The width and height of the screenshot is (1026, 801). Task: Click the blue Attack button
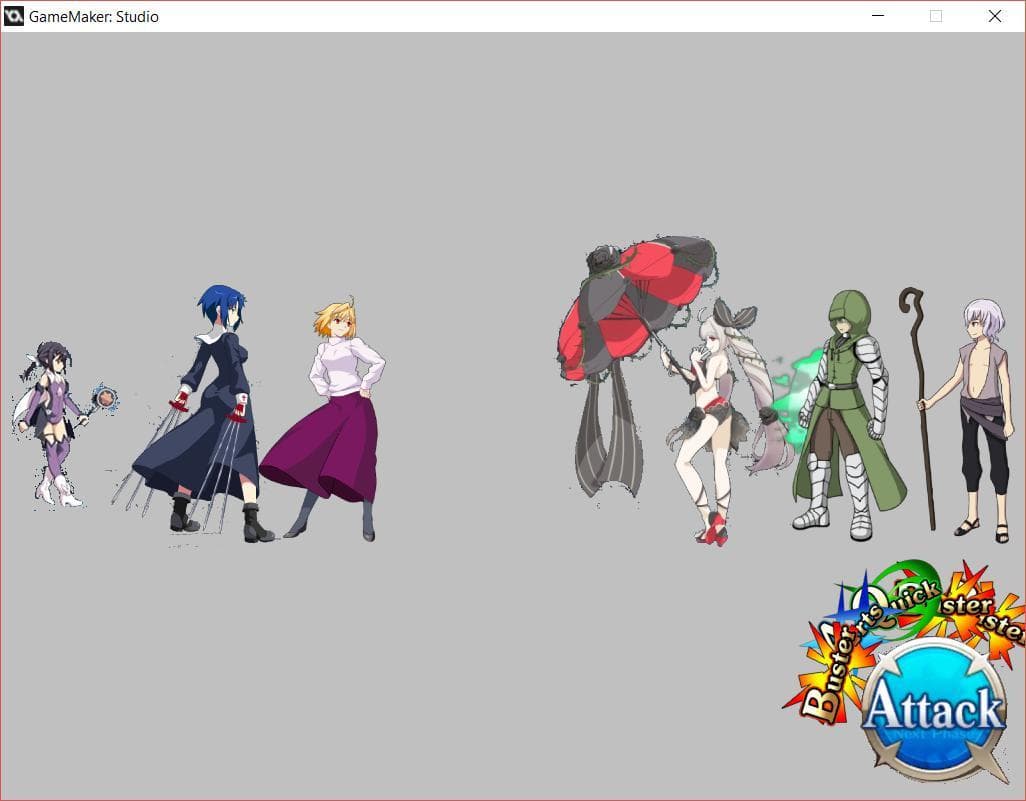(934, 711)
